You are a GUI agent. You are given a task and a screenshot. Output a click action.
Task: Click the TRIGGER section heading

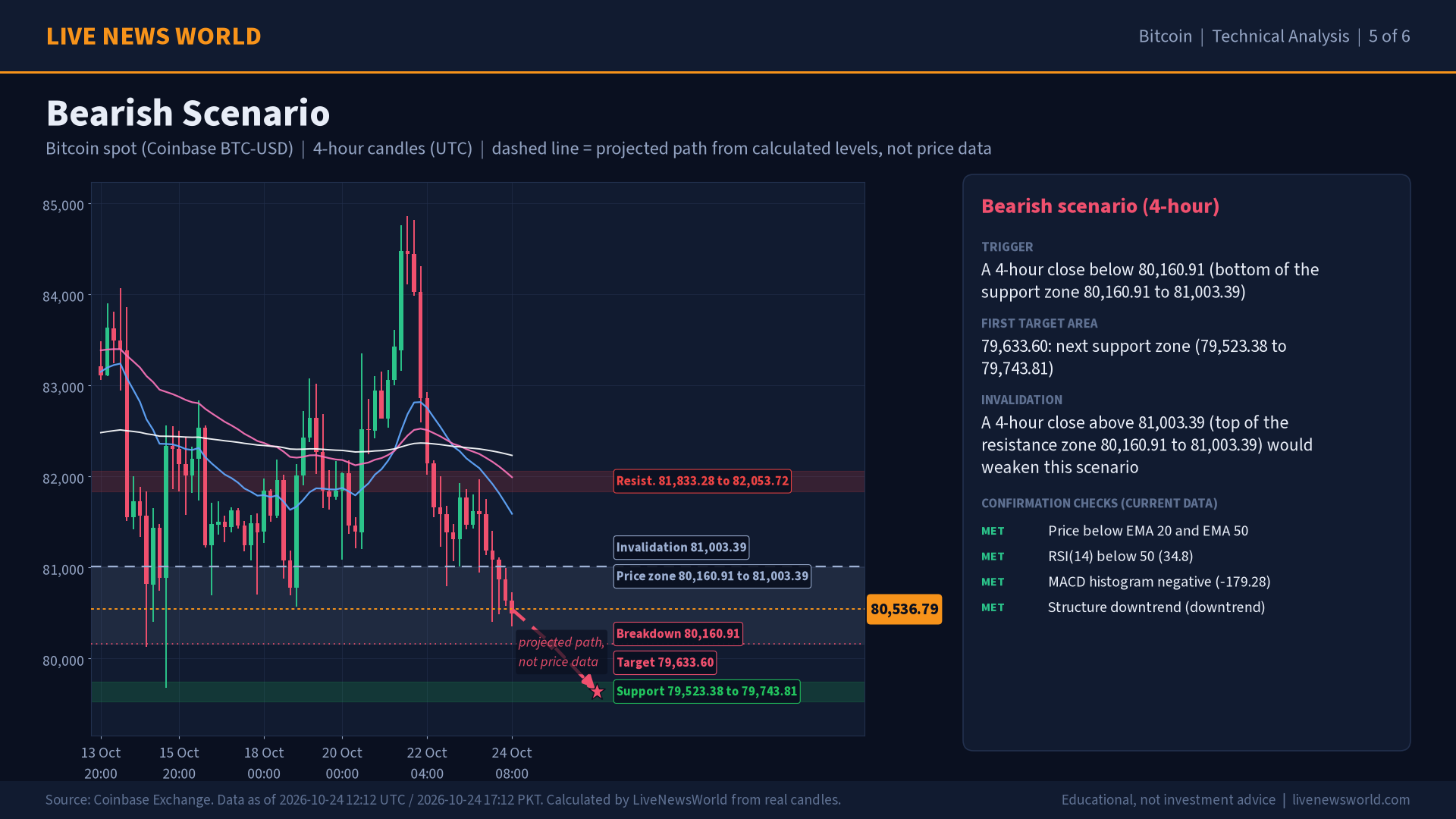[x=1007, y=247]
